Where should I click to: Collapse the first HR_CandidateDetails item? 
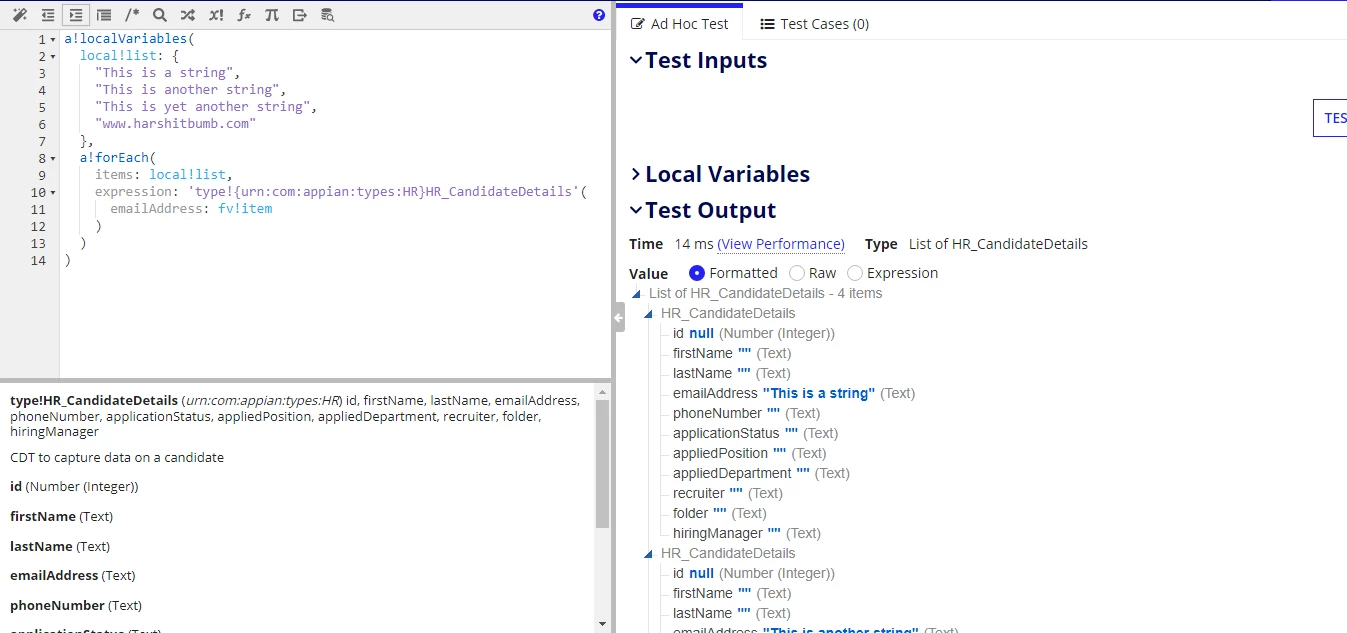(x=650, y=314)
